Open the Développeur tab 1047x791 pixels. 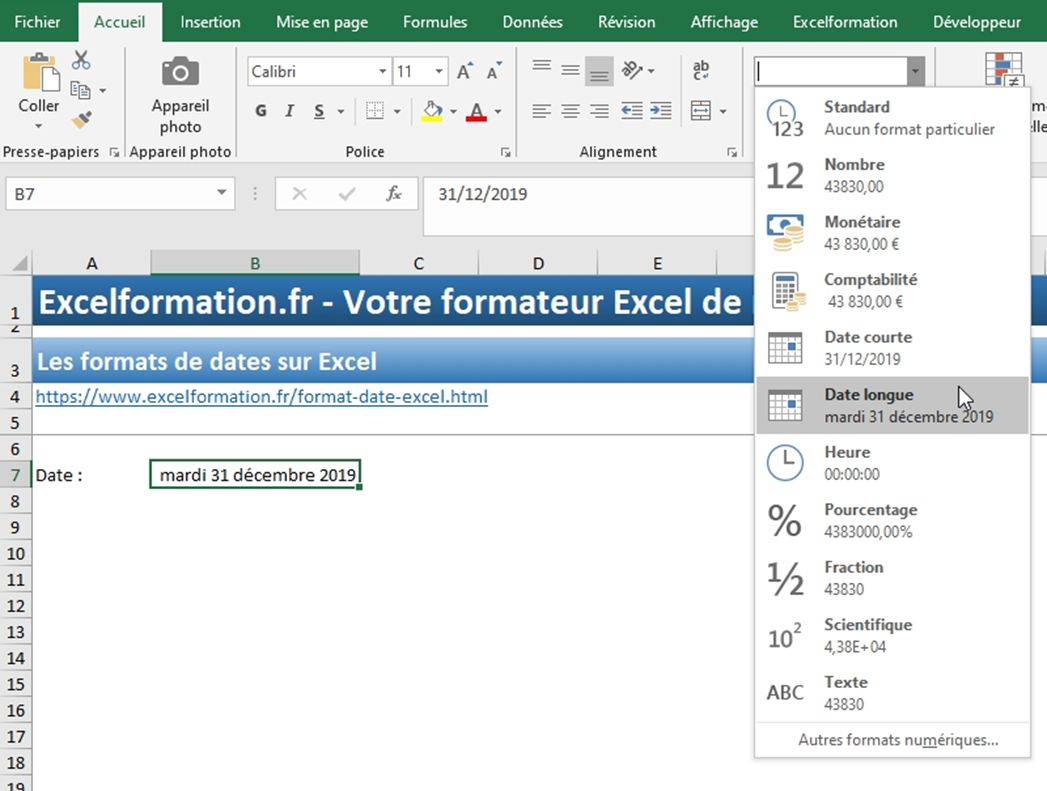977,22
